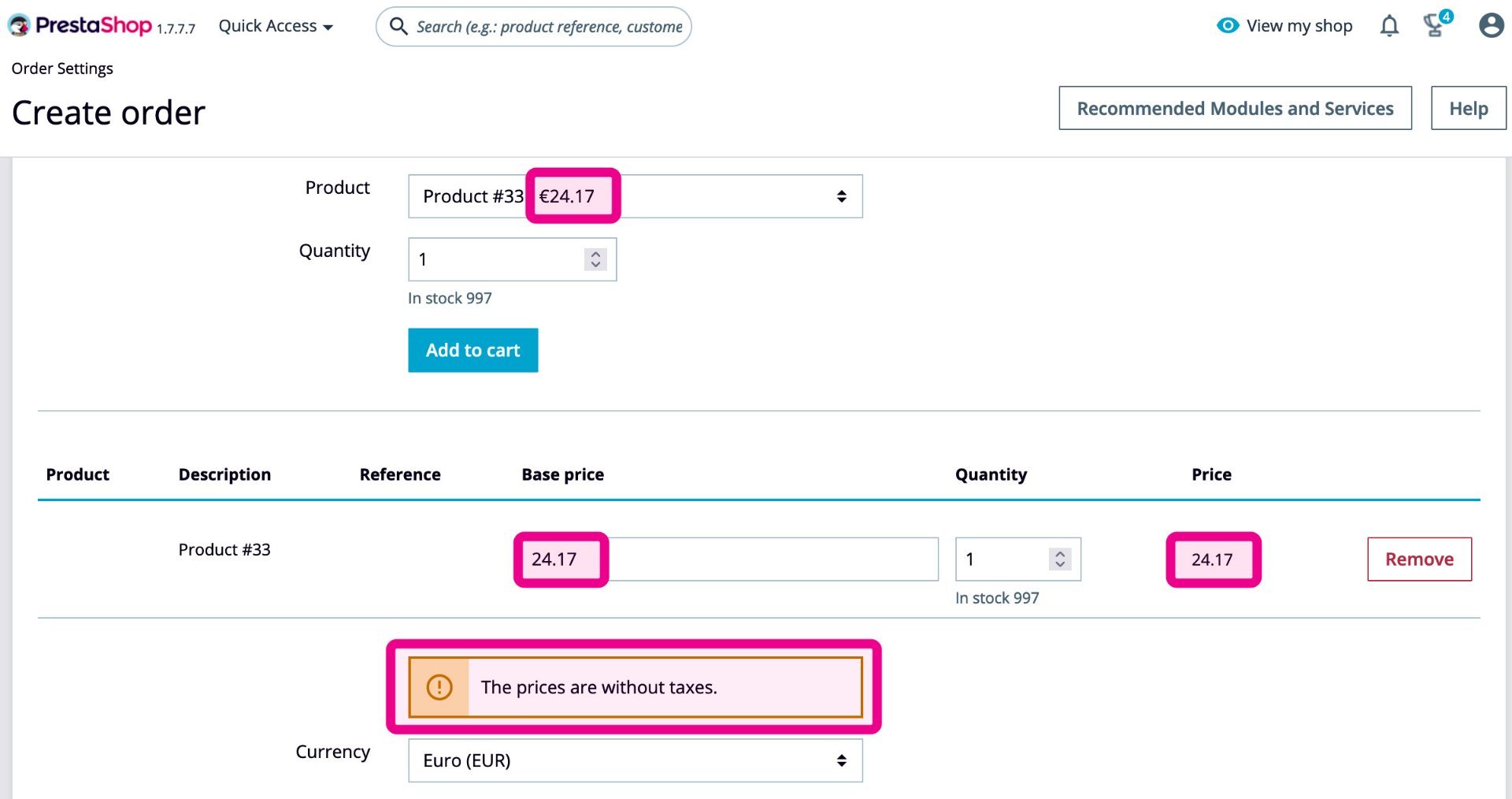Click the quantity stepper above Add to cart
The image size is (1512, 799).
(595, 259)
